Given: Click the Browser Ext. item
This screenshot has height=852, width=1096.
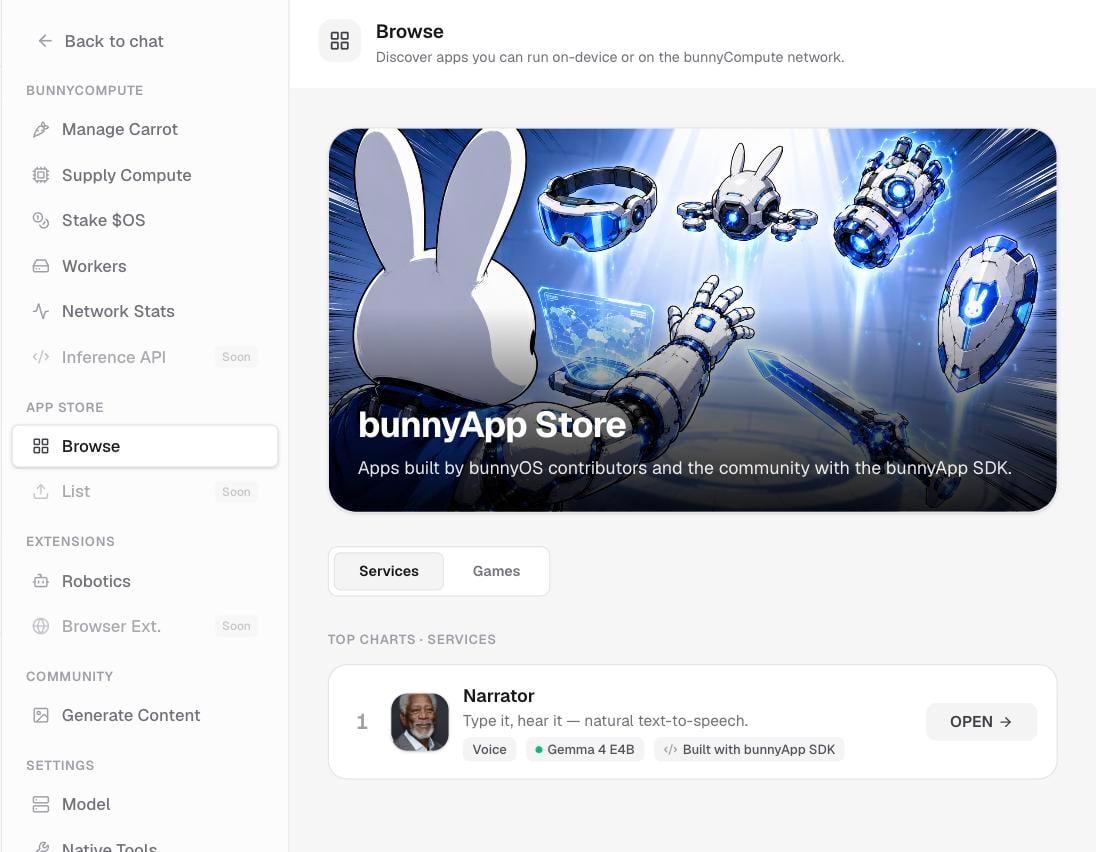Looking at the screenshot, I should 145,626.
